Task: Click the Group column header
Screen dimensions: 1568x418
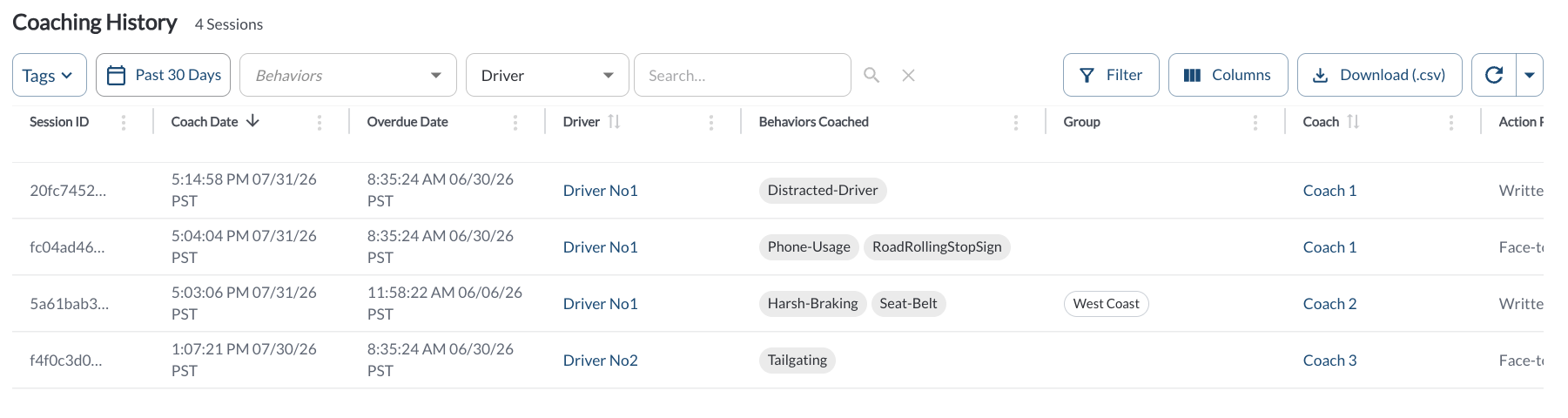Action: (1082, 122)
